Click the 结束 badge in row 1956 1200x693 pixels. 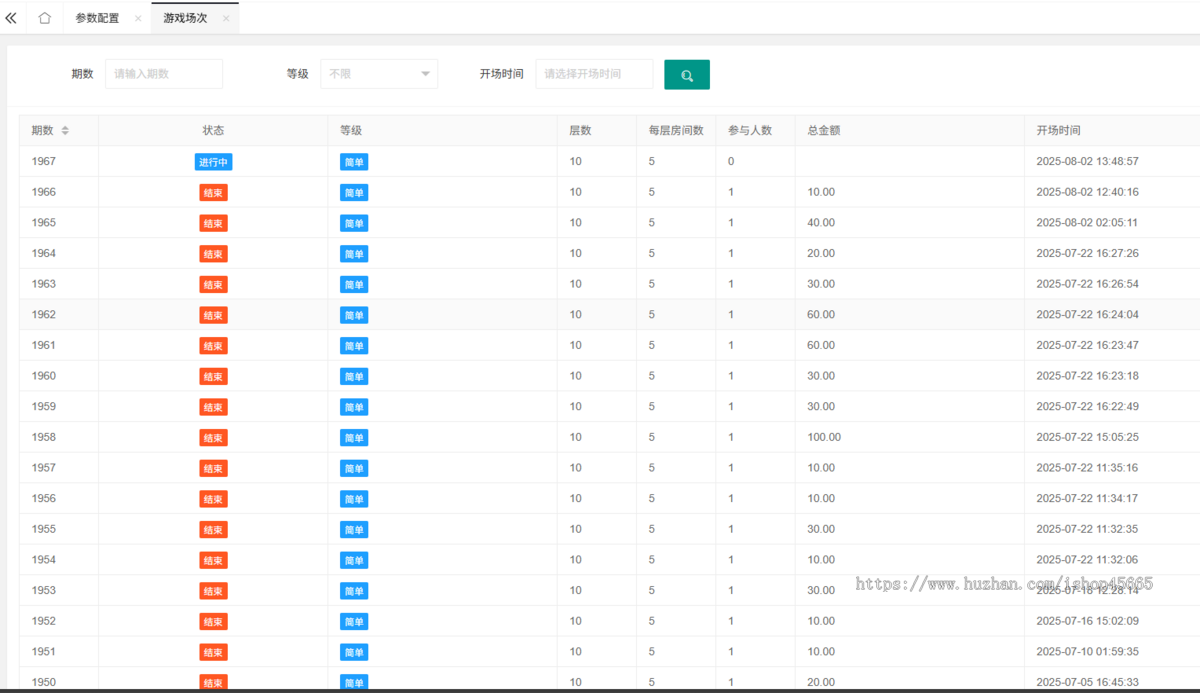pyautogui.click(x=213, y=499)
